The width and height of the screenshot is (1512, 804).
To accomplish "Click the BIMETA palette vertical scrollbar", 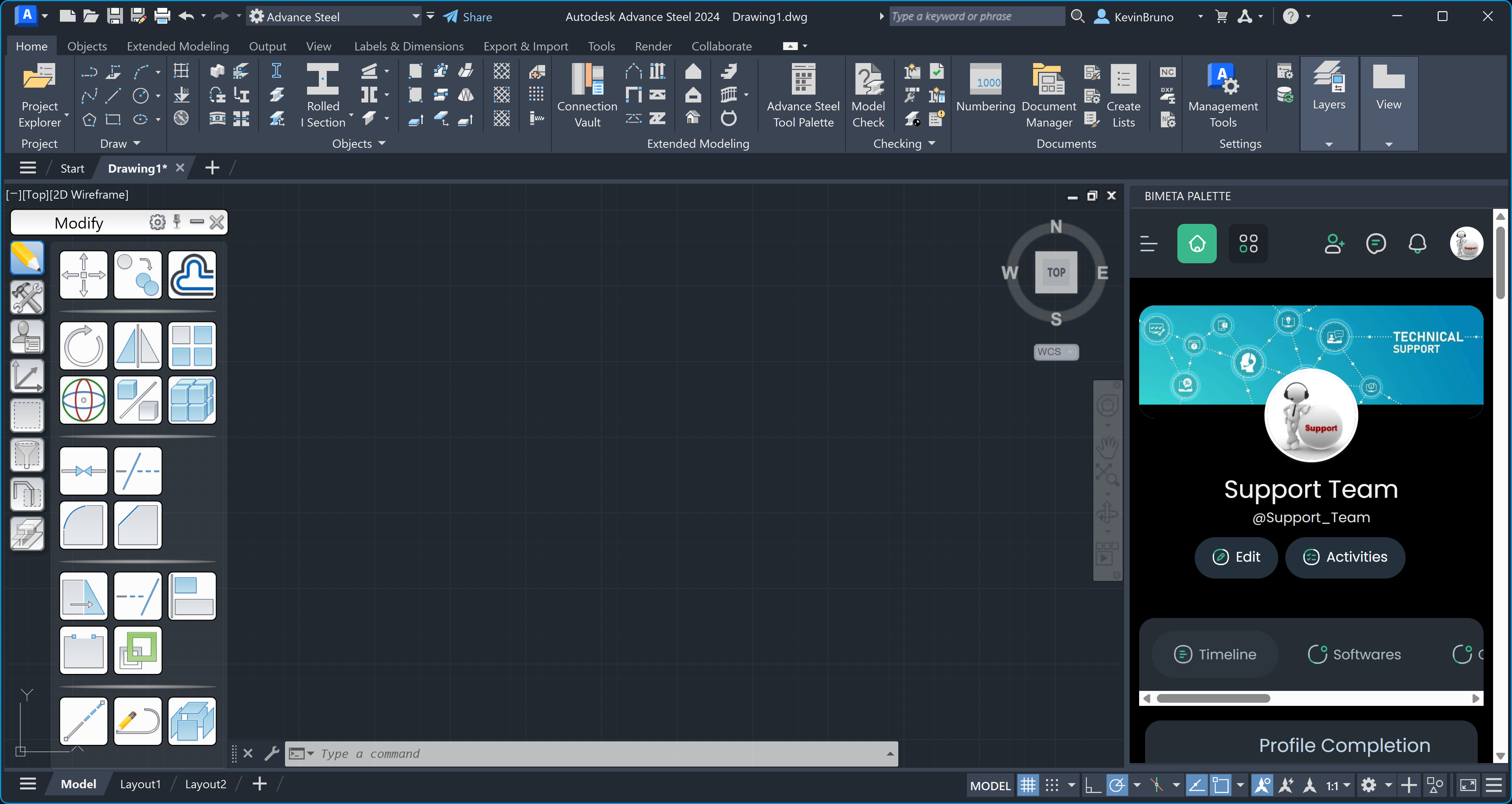I will 1500,263.
